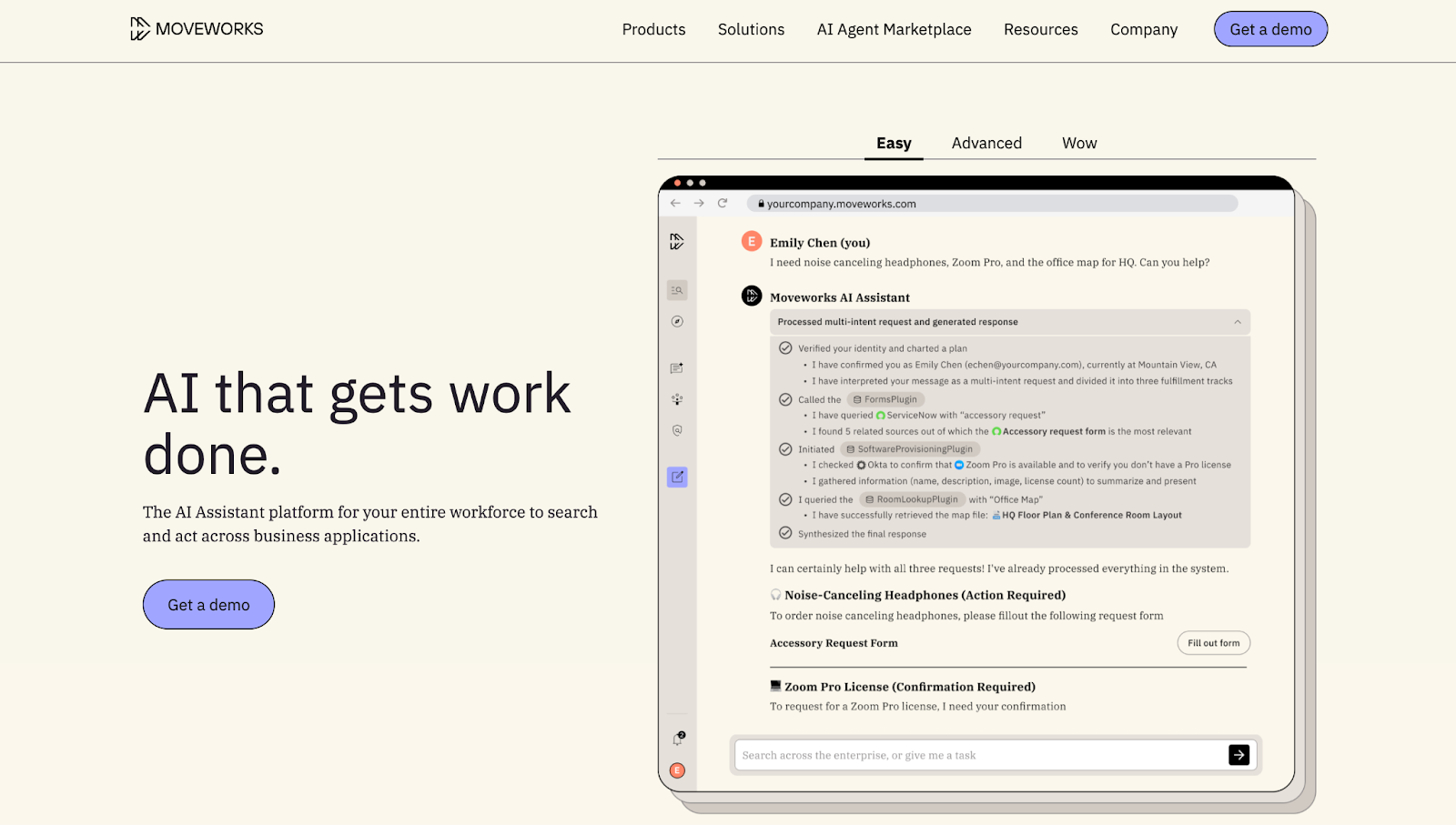Open the Resources menu
The height and width of the screenshot is (825, 1456).
1040,29
